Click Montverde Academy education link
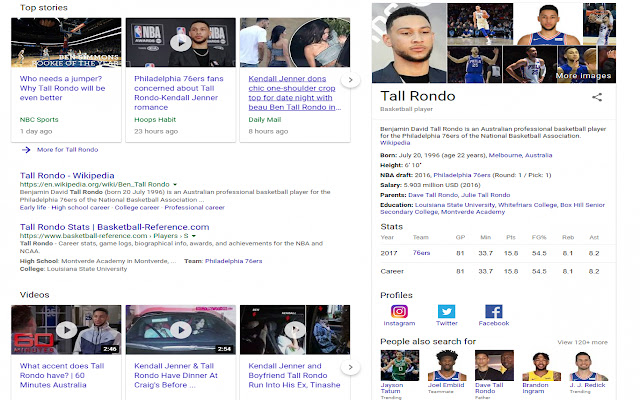 pos(473,212)
